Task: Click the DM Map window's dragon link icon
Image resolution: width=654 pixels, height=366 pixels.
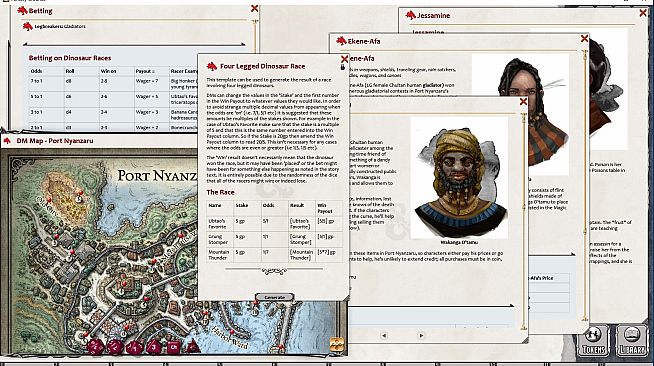Action: pos(7,141)
